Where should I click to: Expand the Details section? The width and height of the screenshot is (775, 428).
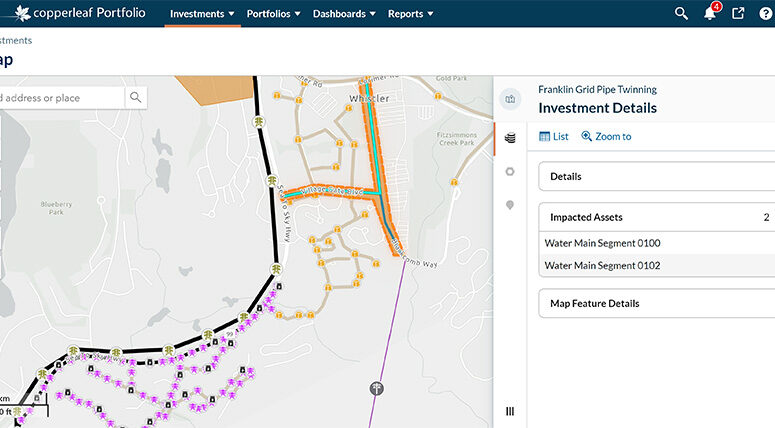pos(656,176)
